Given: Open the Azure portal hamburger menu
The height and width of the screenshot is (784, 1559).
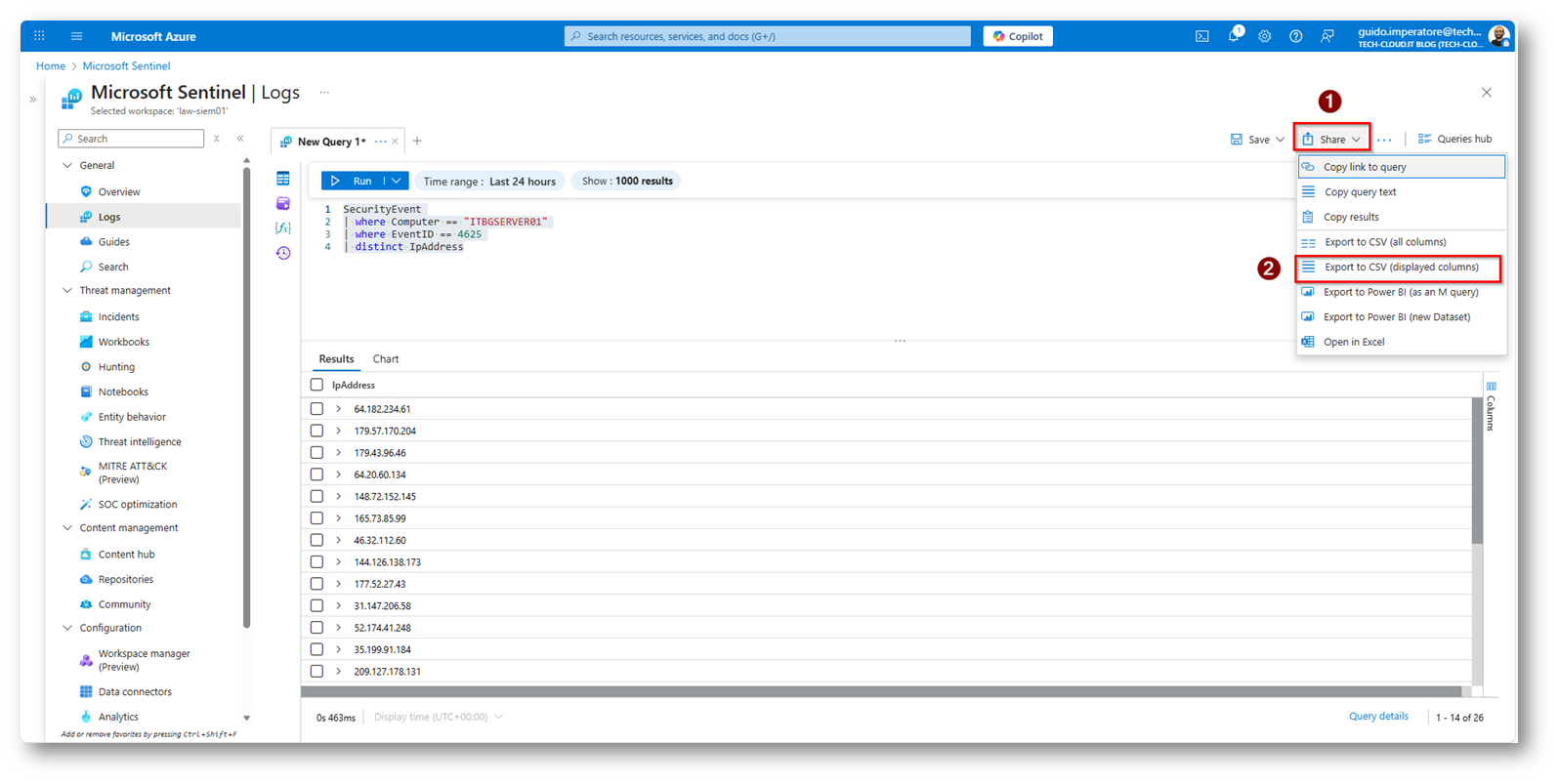Looking at the screenshot, I should (76, 36).
